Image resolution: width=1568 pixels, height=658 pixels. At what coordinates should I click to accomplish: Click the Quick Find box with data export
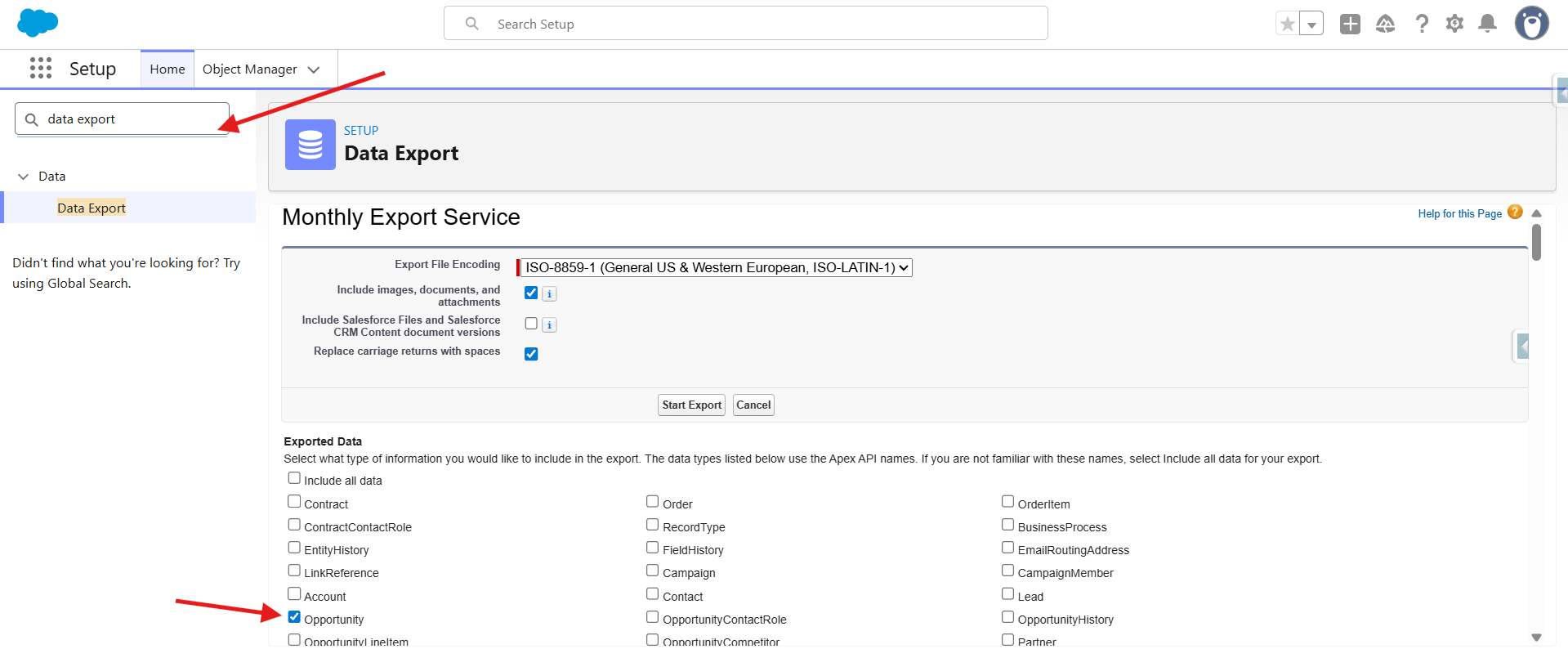pyautogui.click(x=123, y=119)
